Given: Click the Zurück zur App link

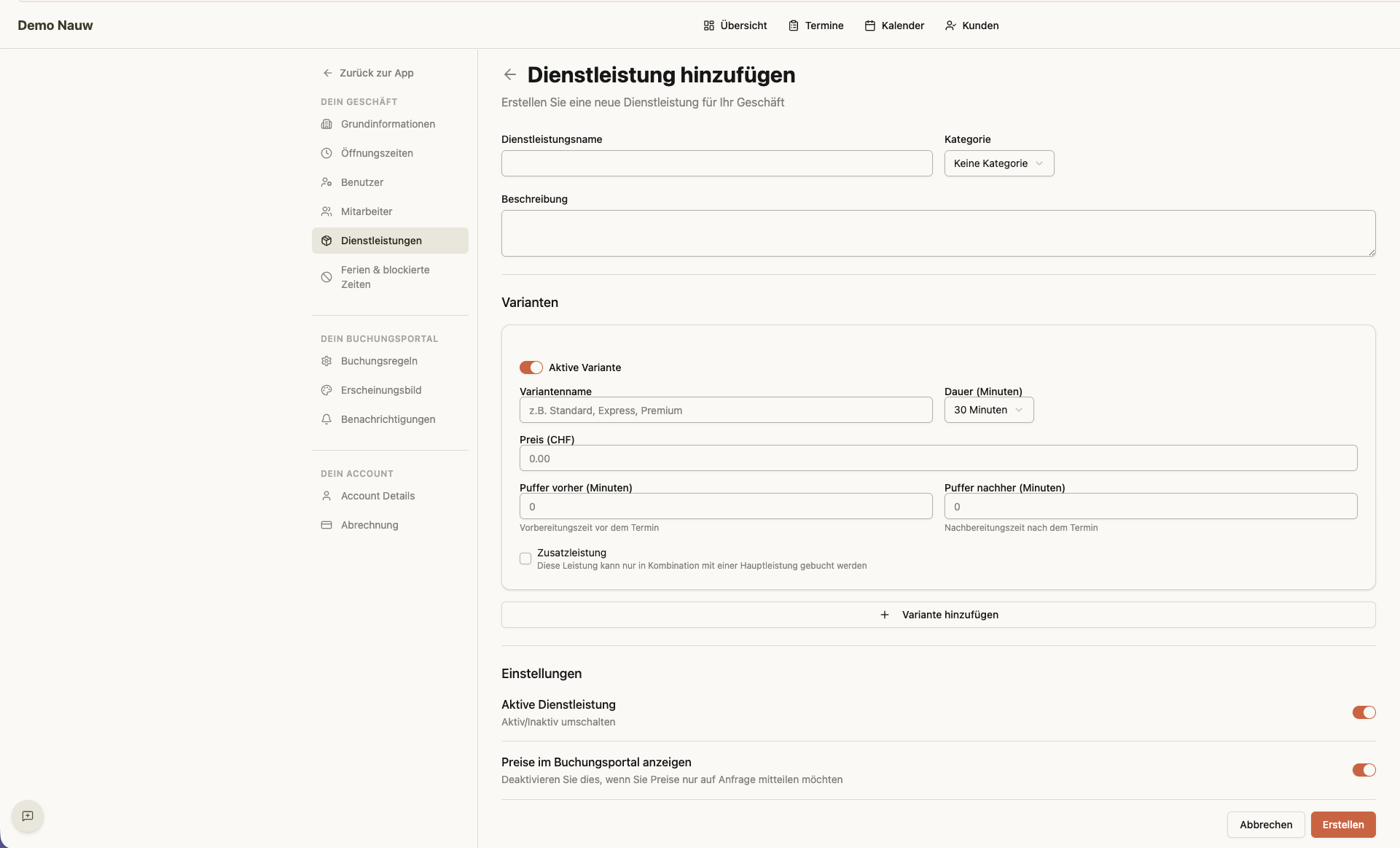Looking at the screenshot, I should [369, 73].
